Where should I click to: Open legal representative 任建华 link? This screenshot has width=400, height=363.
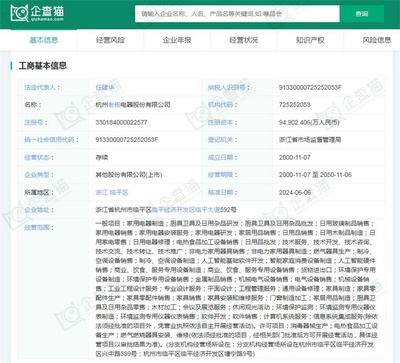tap(105, 87)
